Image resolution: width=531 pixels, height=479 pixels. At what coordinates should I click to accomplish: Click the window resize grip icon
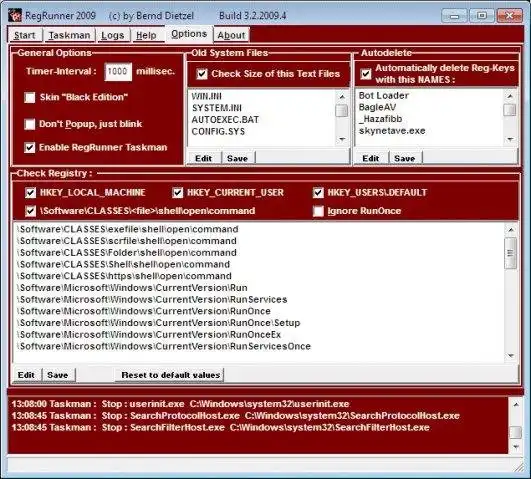[519, 467]
